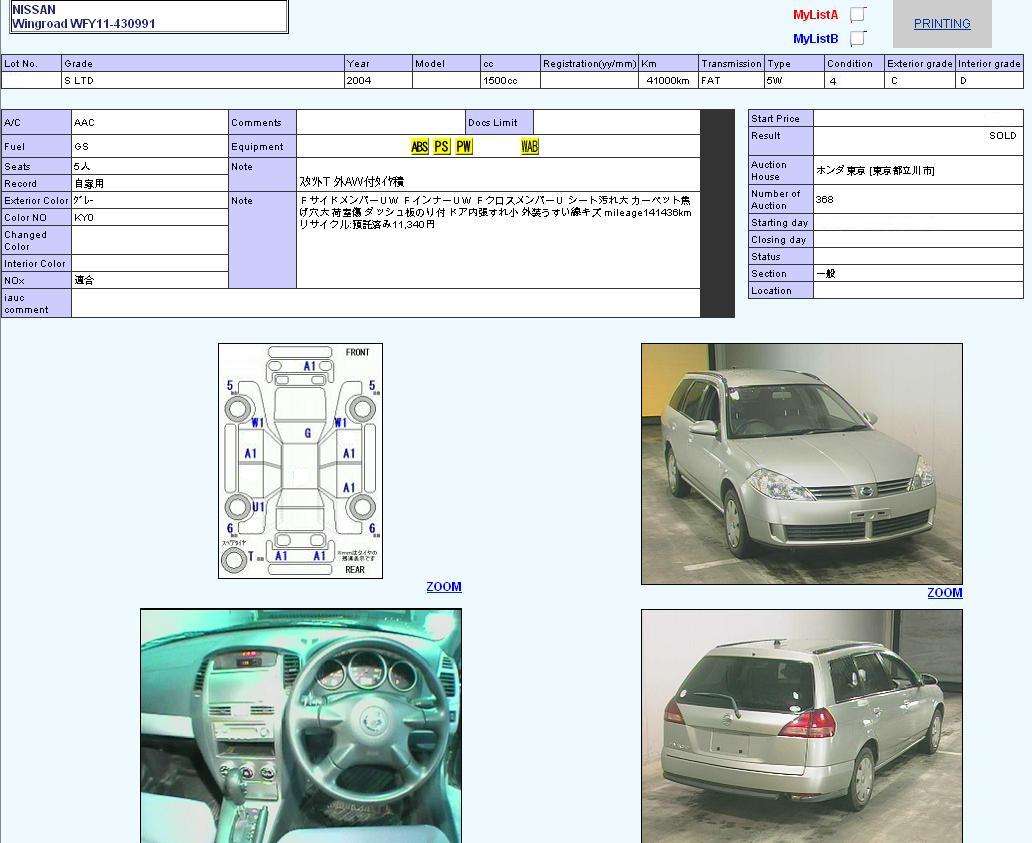The width and height of the screenshot is (1032, 843).
Task: Click ZOOM under the front car photo
Action: (944, 592)
